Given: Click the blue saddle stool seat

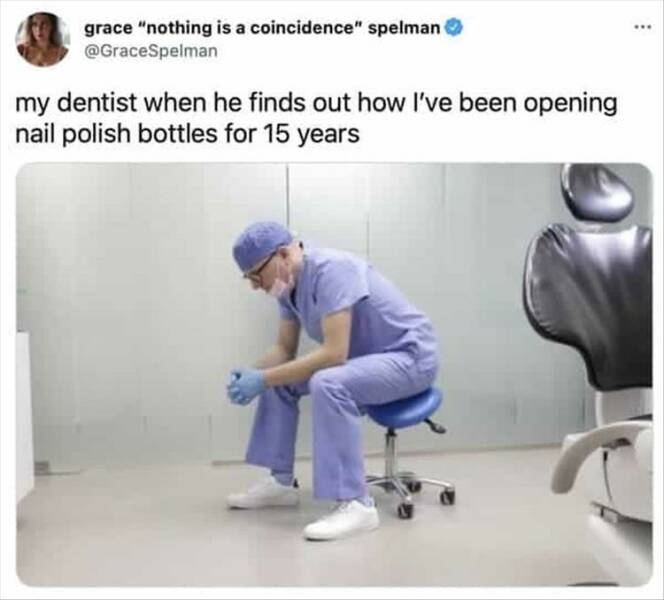Looking at the screenshot, I should [x=404, y=407].
